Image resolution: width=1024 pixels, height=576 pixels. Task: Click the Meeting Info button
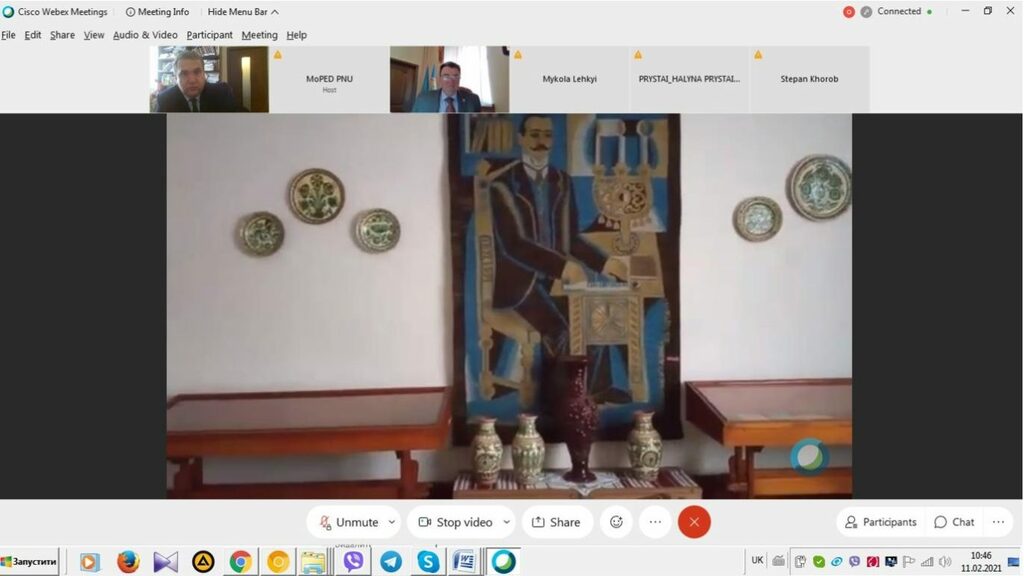click(x=157, y=12)
